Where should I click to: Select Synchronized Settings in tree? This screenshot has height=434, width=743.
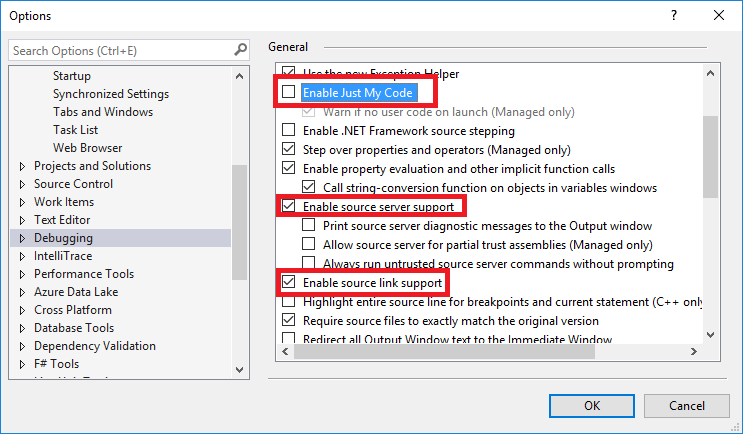pyautogui.click(x=110, y=94)
